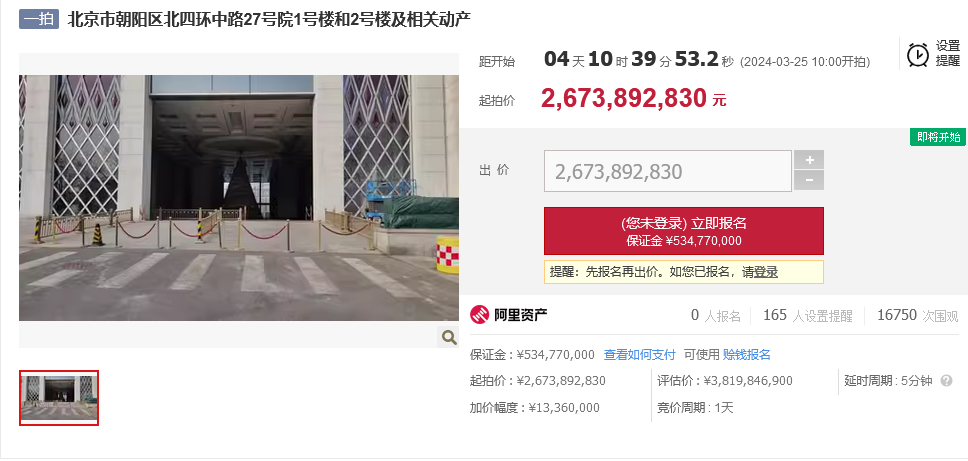Increase bid with the plus button
The width and height of the screenshot is (968, 461).
coord(809,160)
